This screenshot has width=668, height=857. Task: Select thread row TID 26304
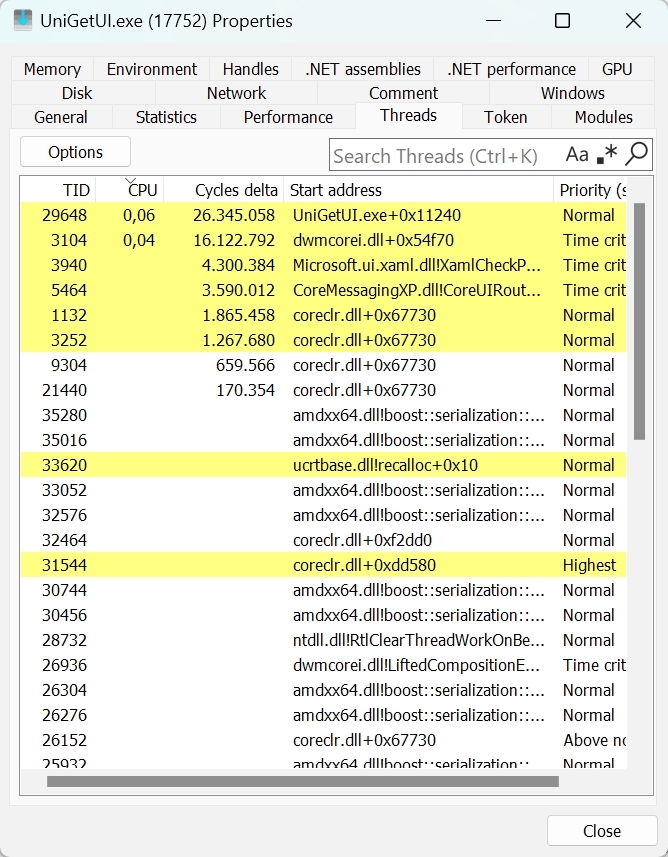[x=324, y=690]
